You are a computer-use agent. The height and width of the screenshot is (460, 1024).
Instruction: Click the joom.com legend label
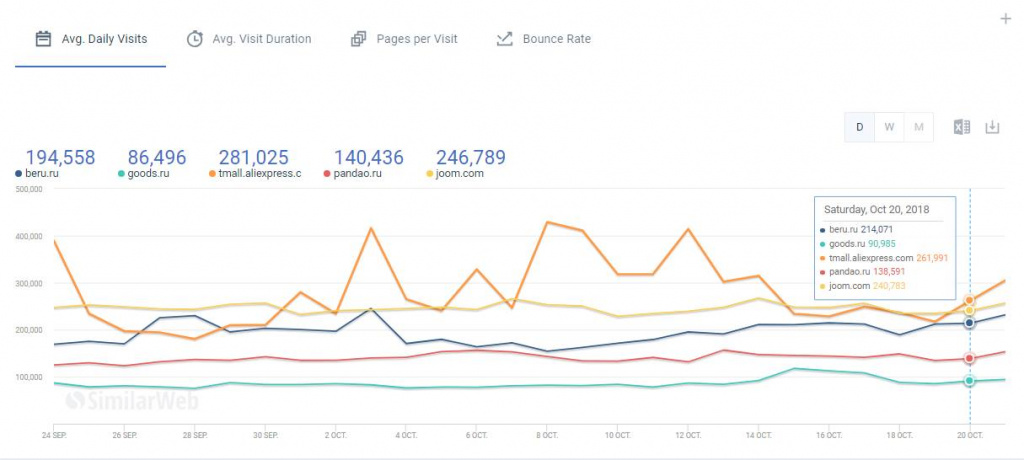(x=459, y=174)
